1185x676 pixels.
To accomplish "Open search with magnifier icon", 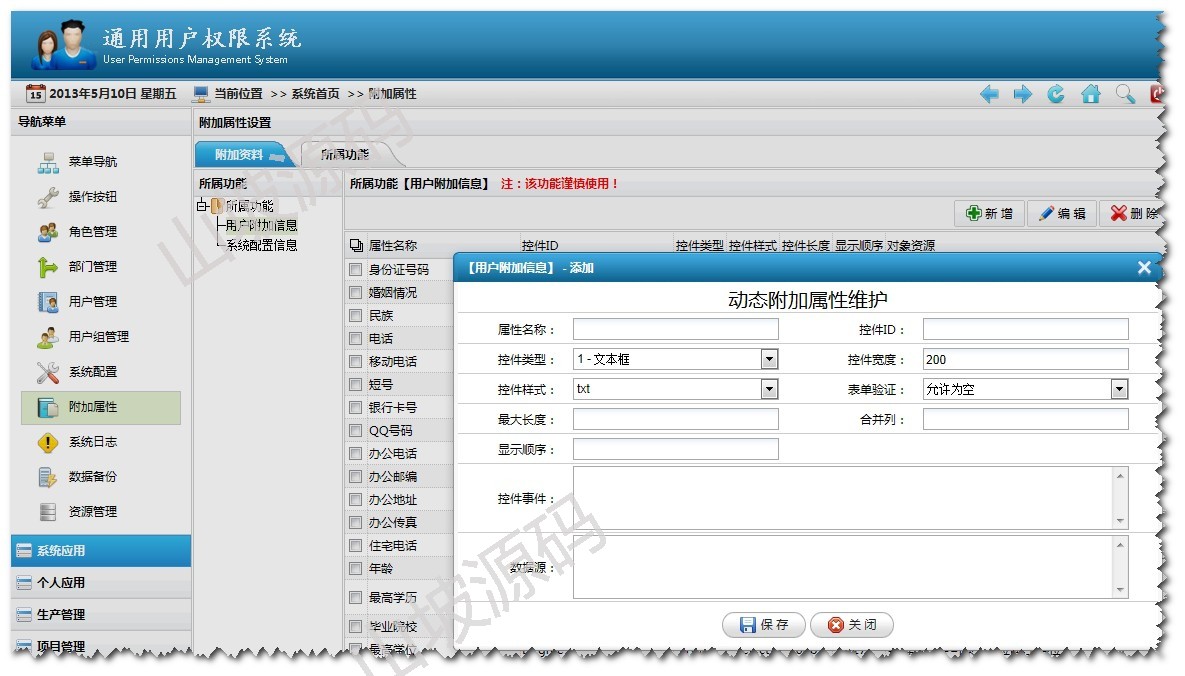I will coord(1125,94).
